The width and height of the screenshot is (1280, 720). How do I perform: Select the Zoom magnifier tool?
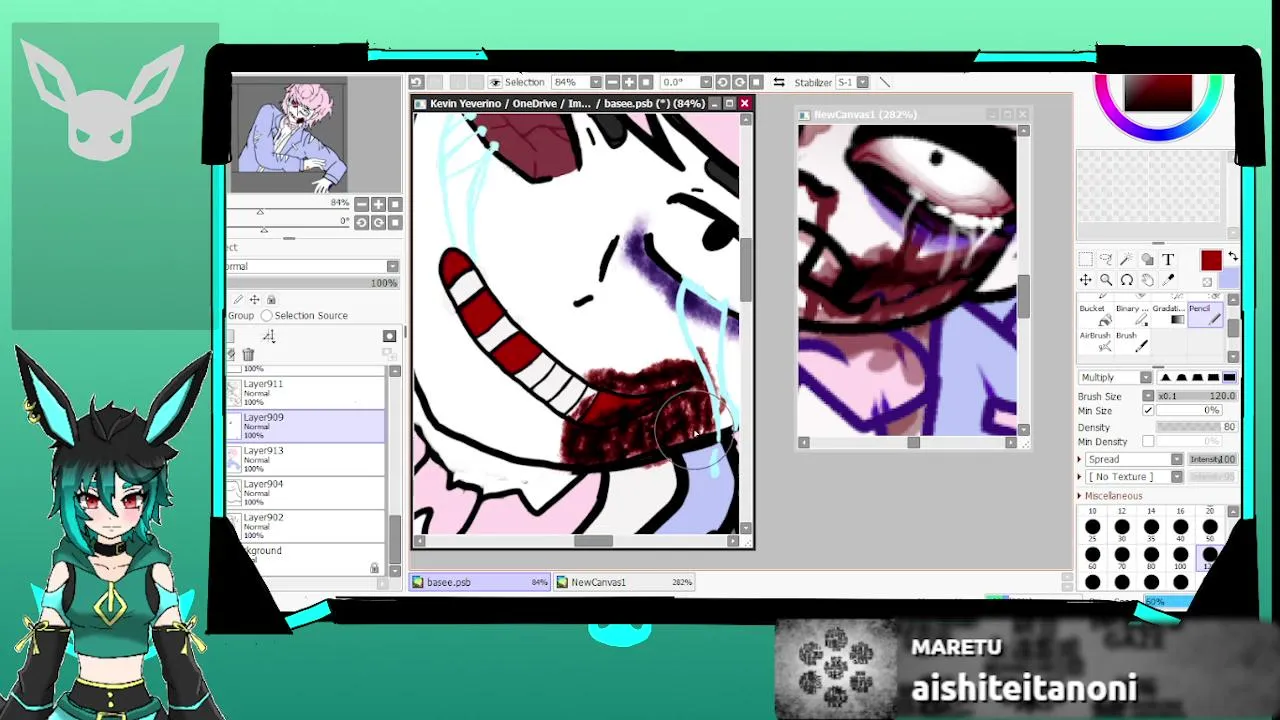[x=1106, y=281]
